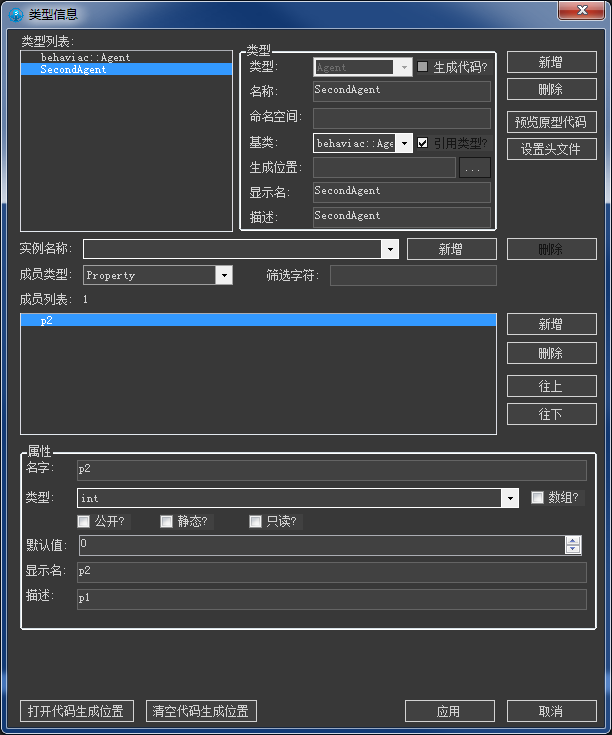The width and height of the screenshot is (612, 735).
Task: Move the member up with 往上
Action: 551,386
